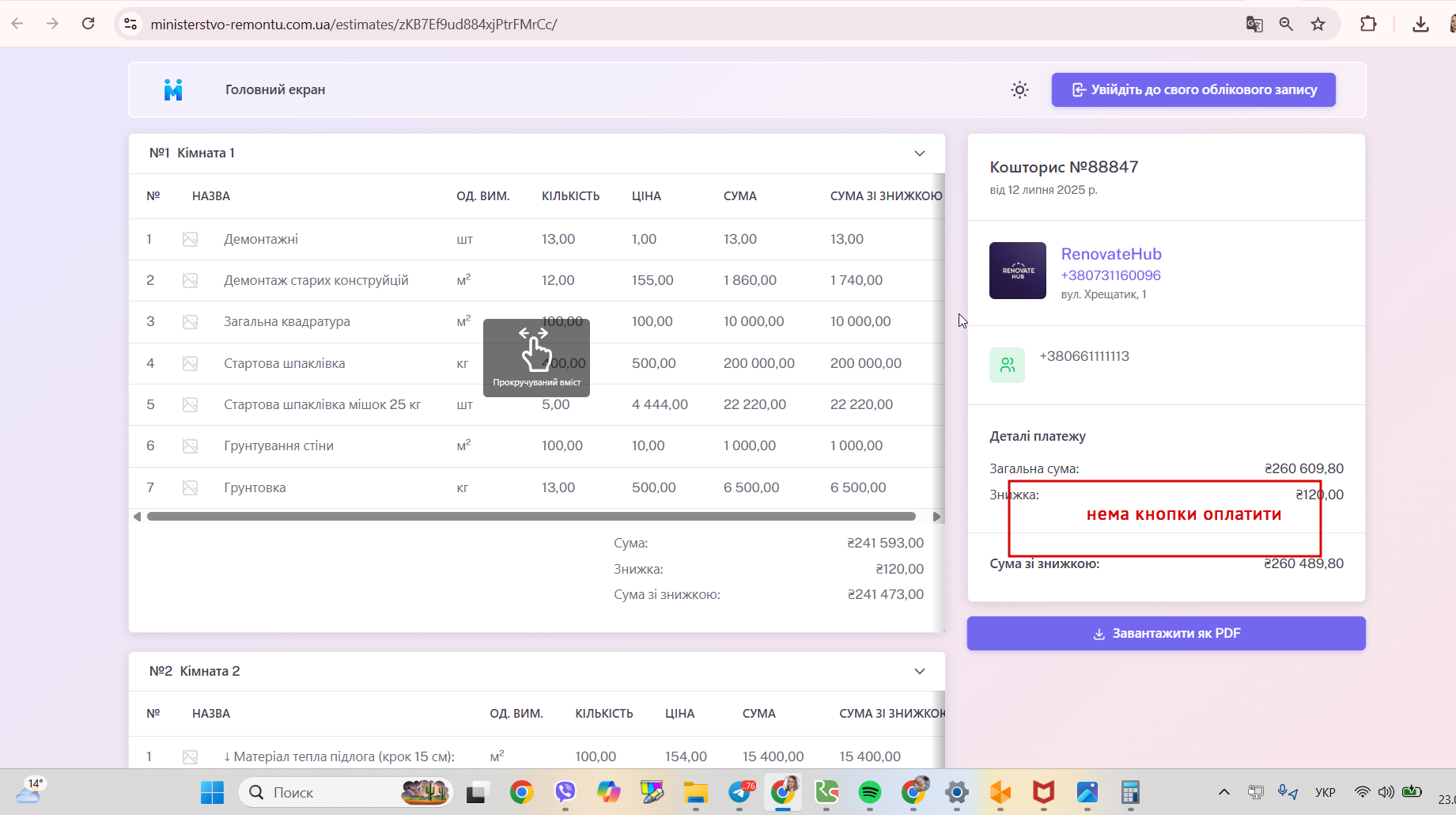
Task: Click the ЦІНА column header in Кімната 1
Action: tap(646, 196)
